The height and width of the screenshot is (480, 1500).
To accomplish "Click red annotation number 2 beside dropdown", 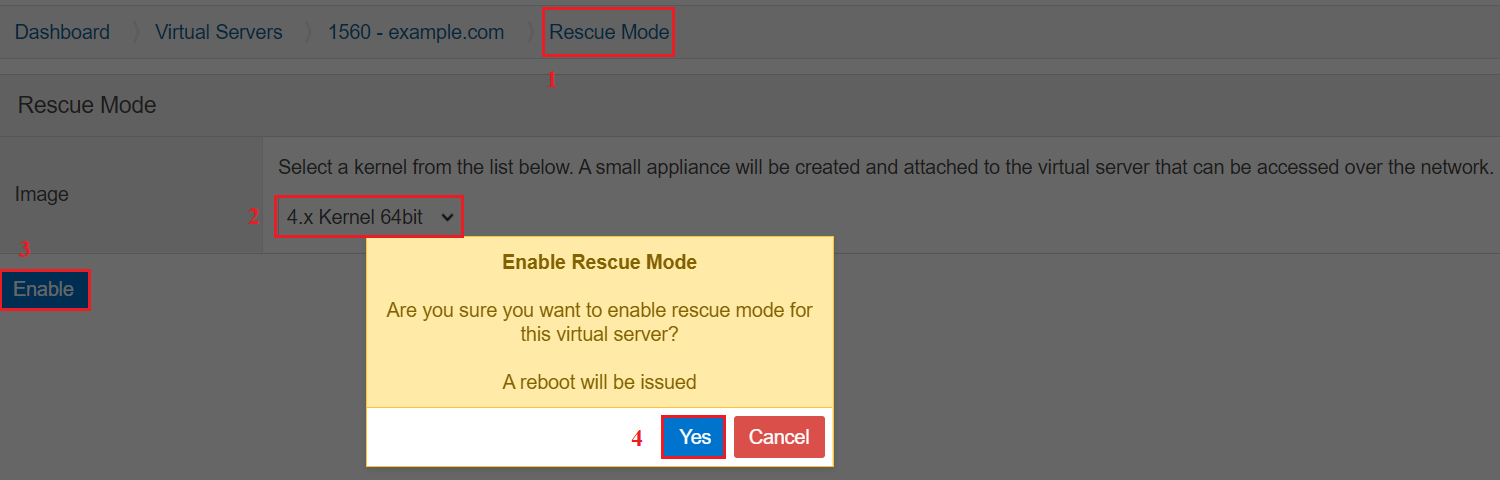I will pos(253,216).
